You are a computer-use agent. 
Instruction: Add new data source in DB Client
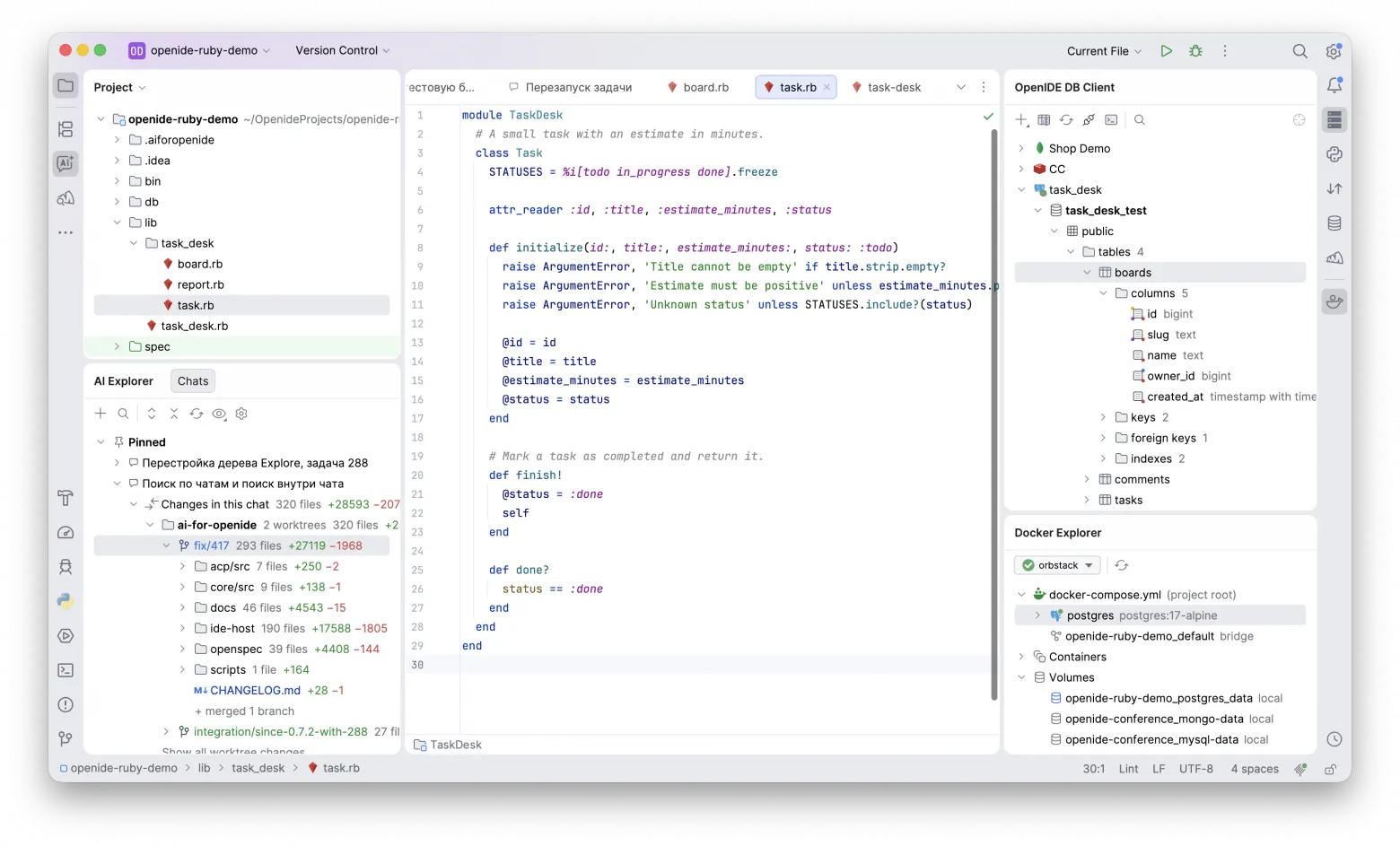pos(1021,119)
